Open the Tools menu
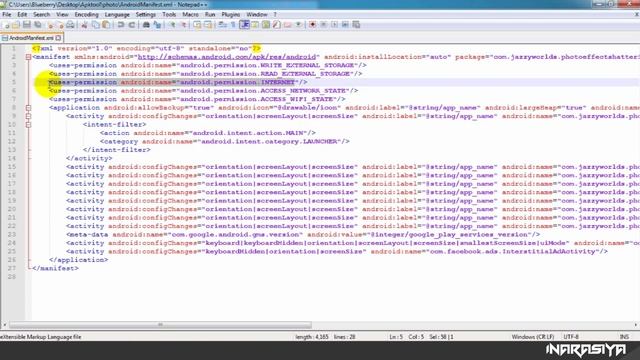This screenshot has height=360, width=640. (x=169, y=15)
